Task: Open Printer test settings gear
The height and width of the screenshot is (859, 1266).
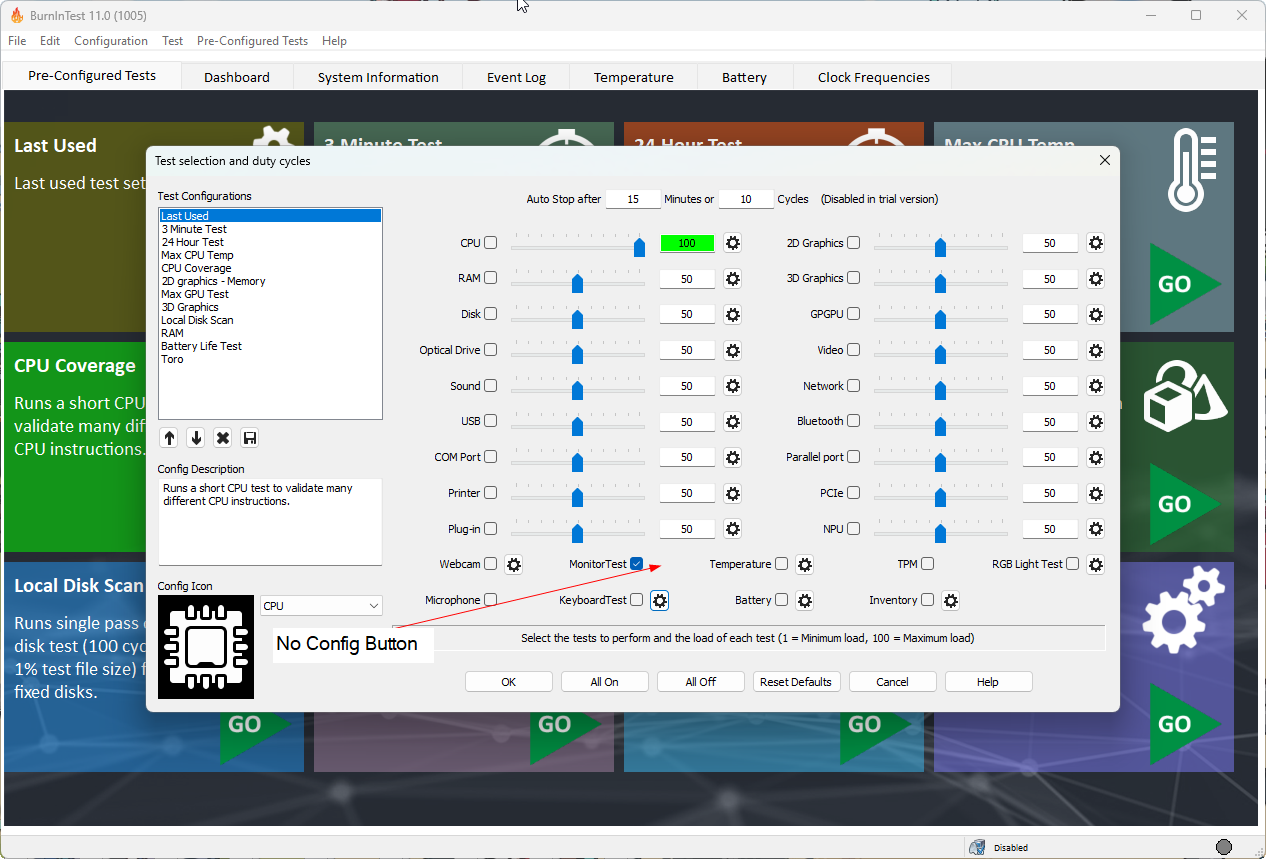Action: coord(732,493)
